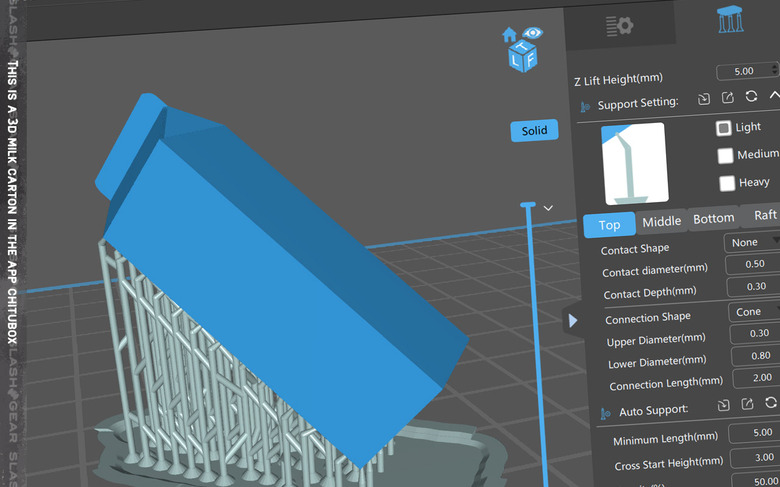Click the Solid view button
This screenshot has width=780, height=487.
[534, 131]
